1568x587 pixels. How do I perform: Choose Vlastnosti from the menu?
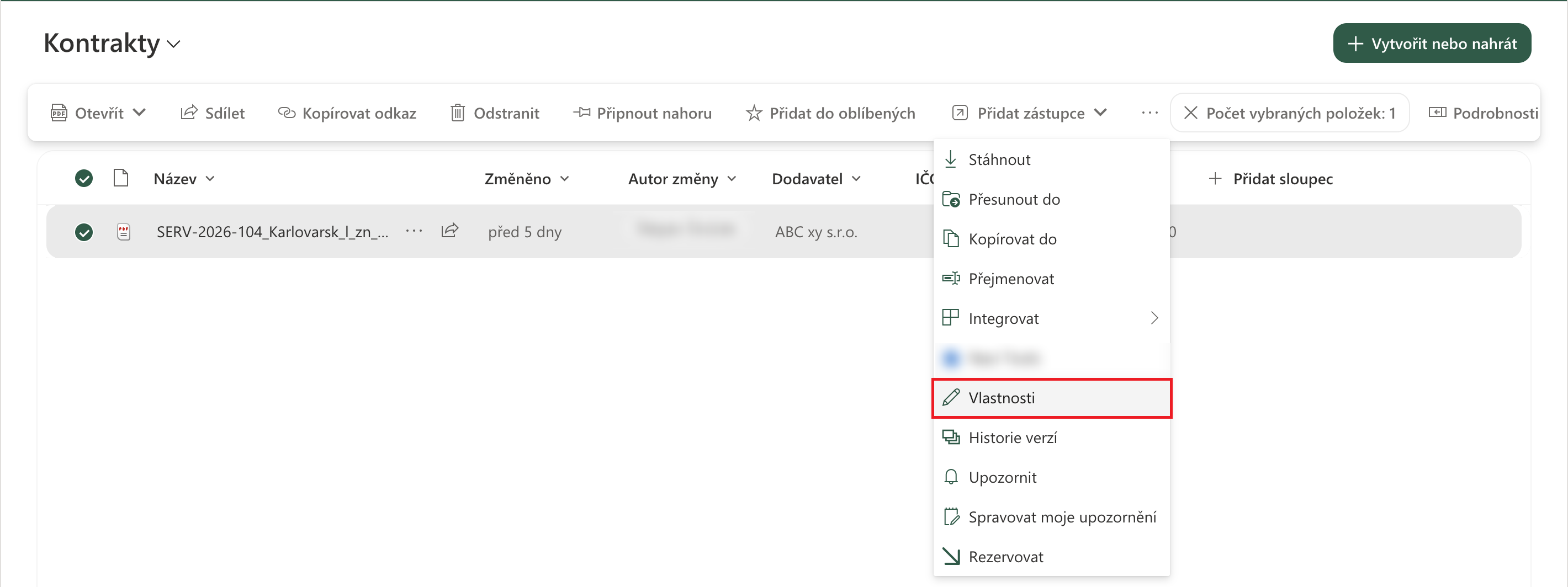1051,398
